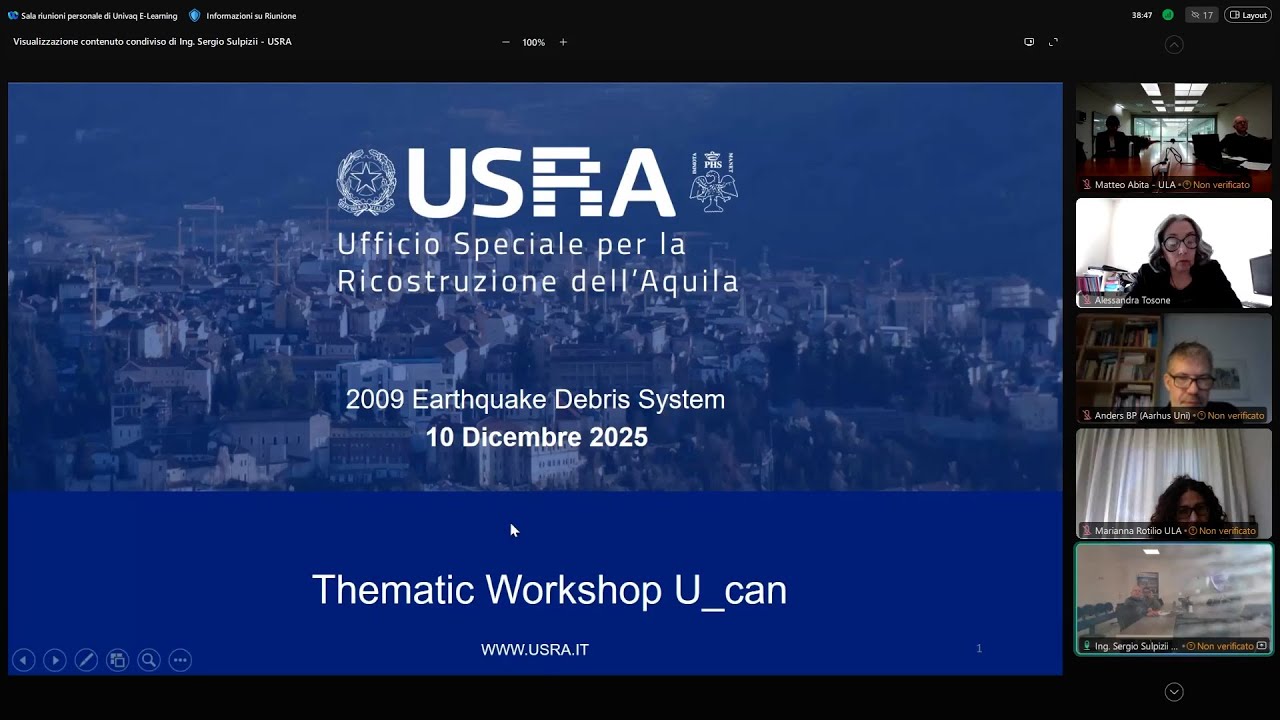Click the Webex meeting room title icon
1280x720 pixels.
[13, 15]
